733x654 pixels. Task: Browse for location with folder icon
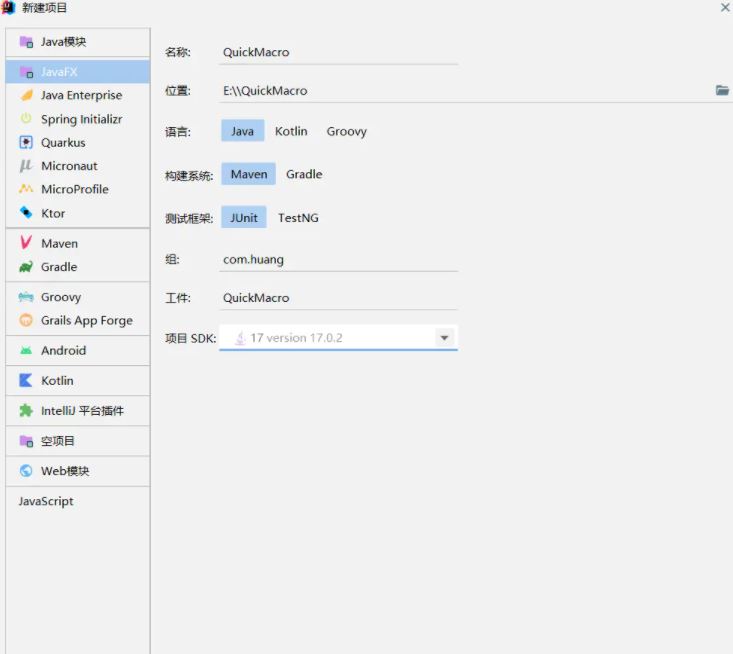(x=722, y=90)
